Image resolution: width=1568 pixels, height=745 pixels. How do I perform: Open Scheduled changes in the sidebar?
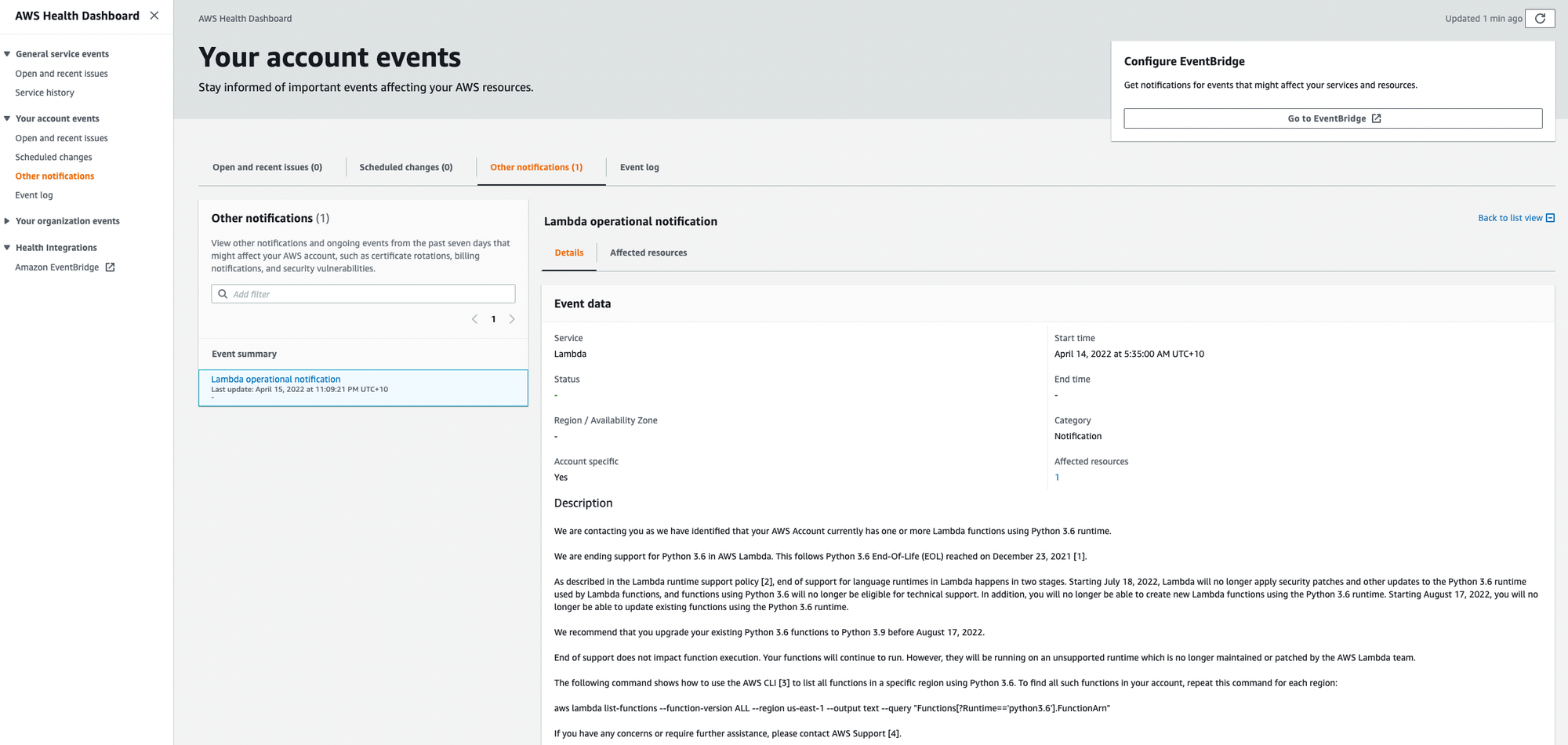[x=53, y=157]
